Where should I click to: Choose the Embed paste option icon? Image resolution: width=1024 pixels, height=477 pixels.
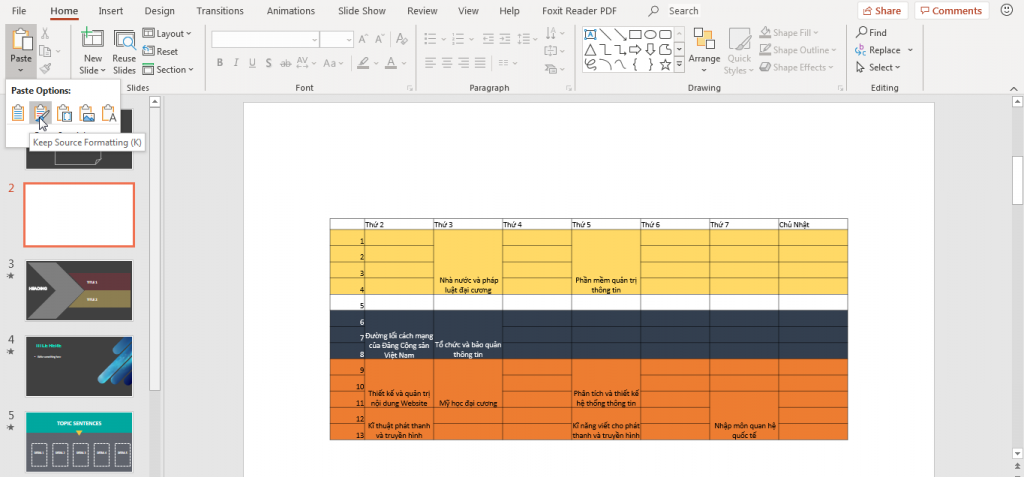pos(64,113)
